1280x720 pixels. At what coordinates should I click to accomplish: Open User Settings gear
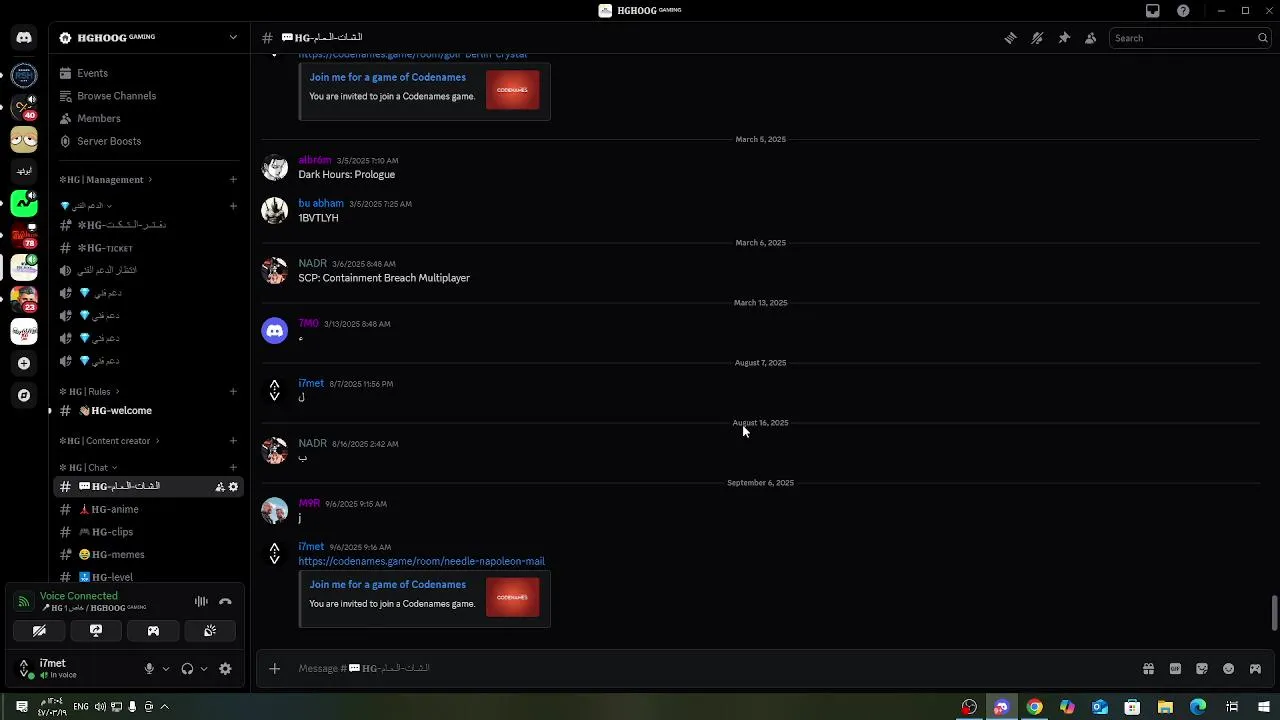225,669
